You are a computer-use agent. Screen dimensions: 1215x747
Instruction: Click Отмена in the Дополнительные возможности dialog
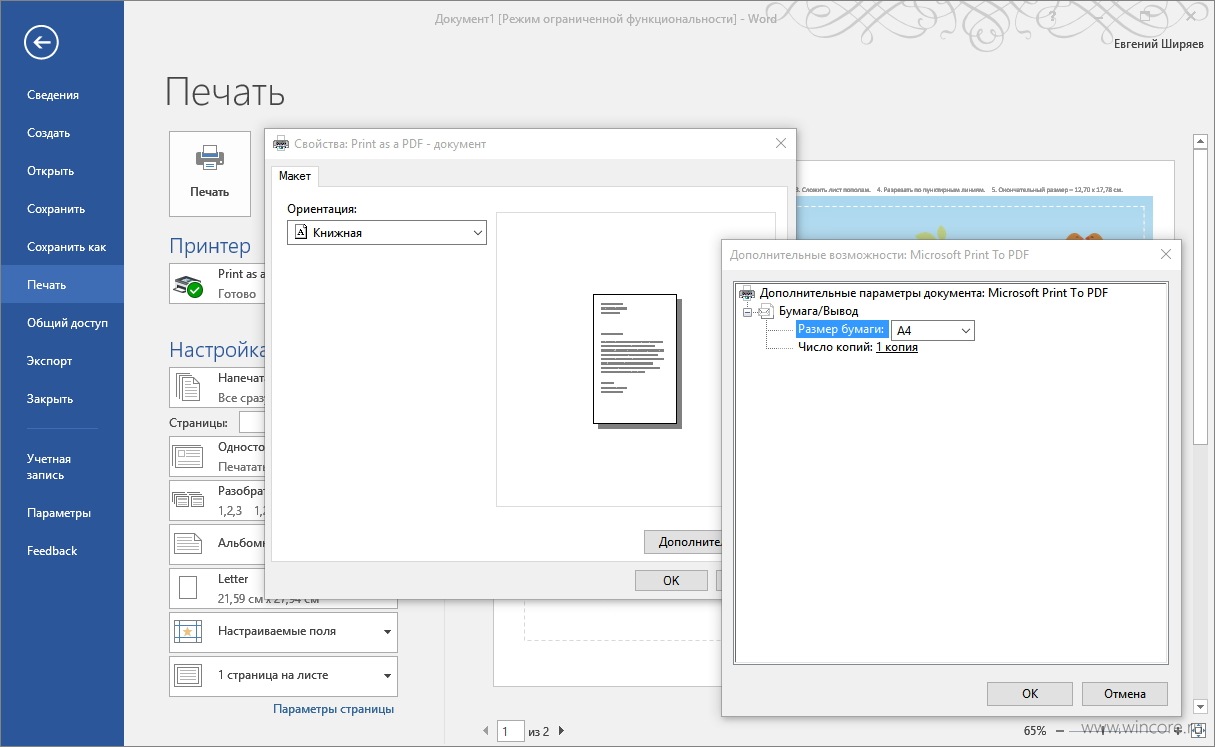tap(1125, 694)
